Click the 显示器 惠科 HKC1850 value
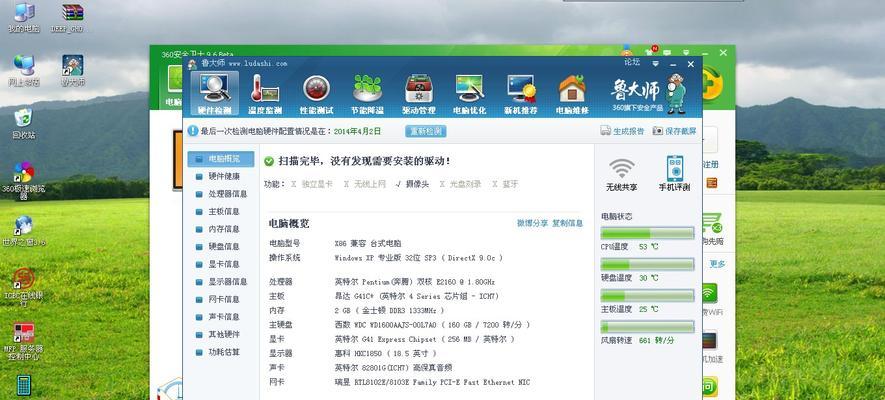 [385, 353]
